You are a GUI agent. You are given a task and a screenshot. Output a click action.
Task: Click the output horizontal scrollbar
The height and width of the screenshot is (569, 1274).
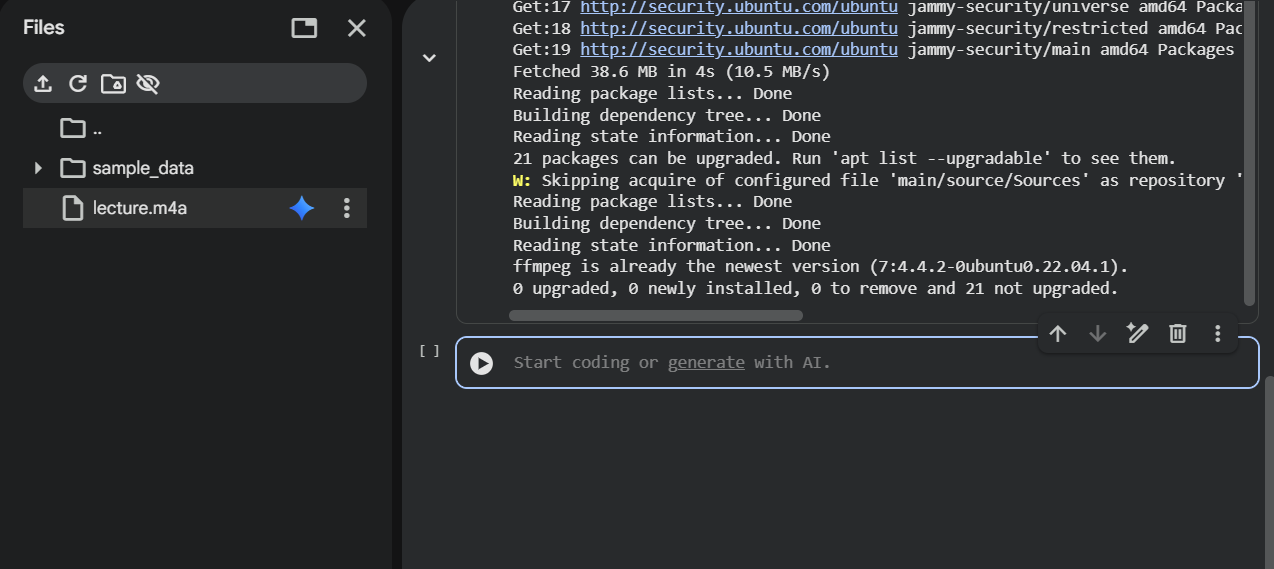tap(656, 315)
